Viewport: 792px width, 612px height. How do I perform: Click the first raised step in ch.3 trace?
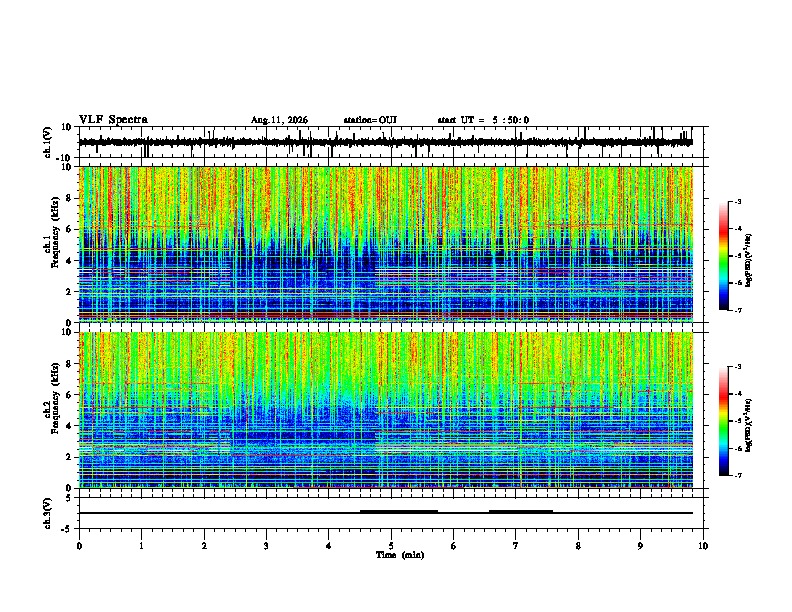(399, 512)
